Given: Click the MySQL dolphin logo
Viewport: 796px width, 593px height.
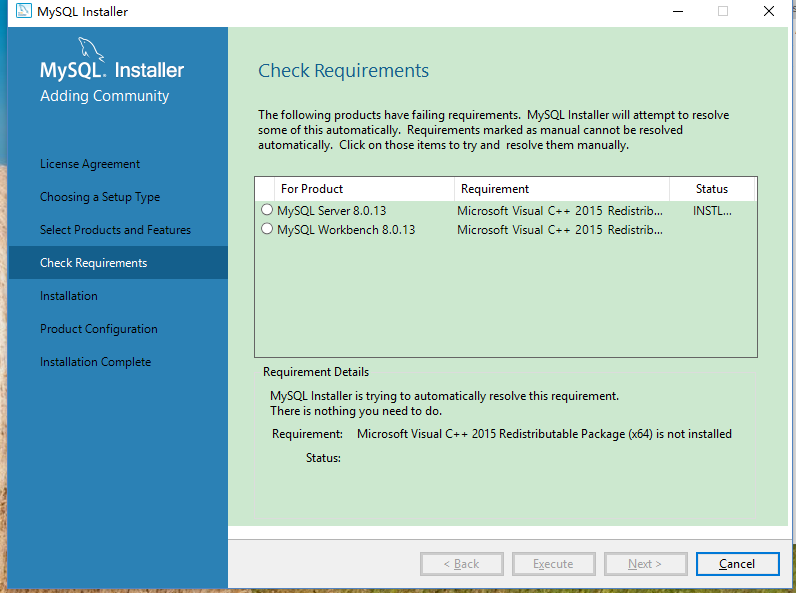Looking at the screenshot, I should tap(91, 49).
